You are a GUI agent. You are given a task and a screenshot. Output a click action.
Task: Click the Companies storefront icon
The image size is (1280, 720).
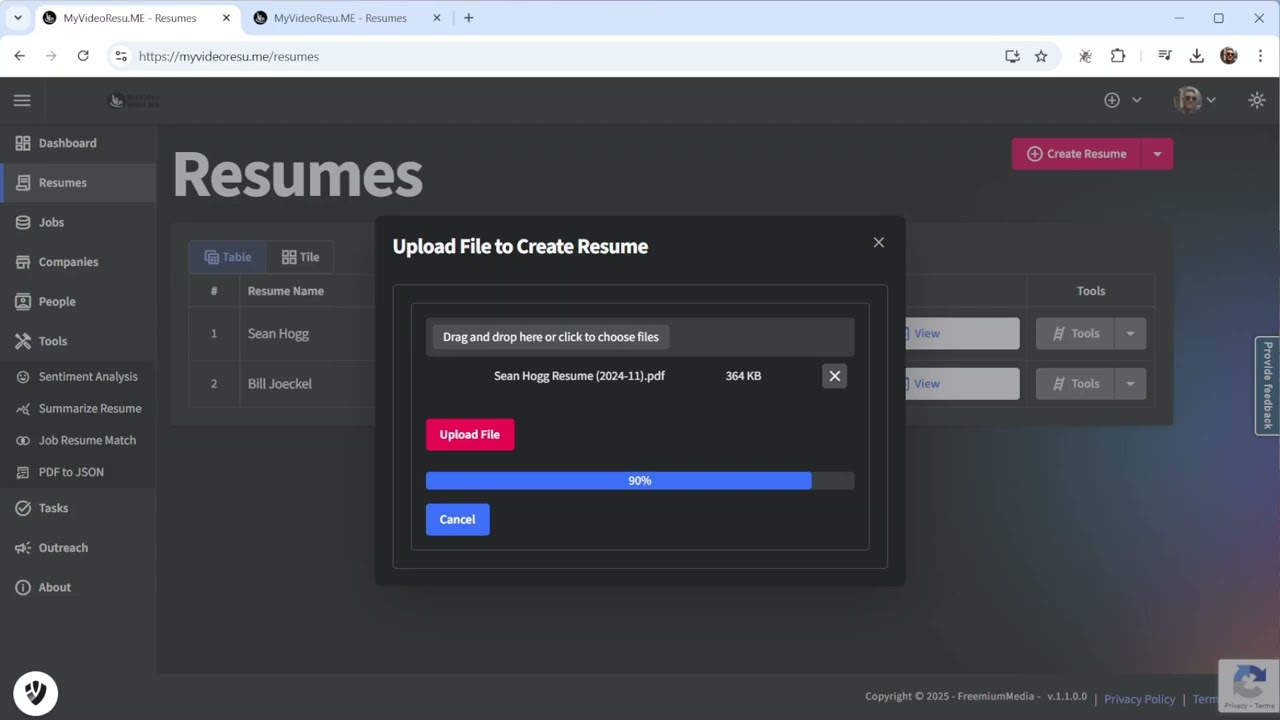pos(23,262)
